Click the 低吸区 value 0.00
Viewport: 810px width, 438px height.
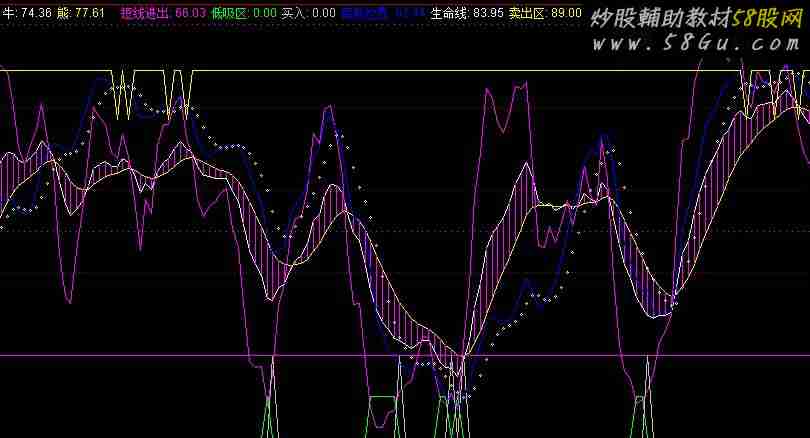265,13
